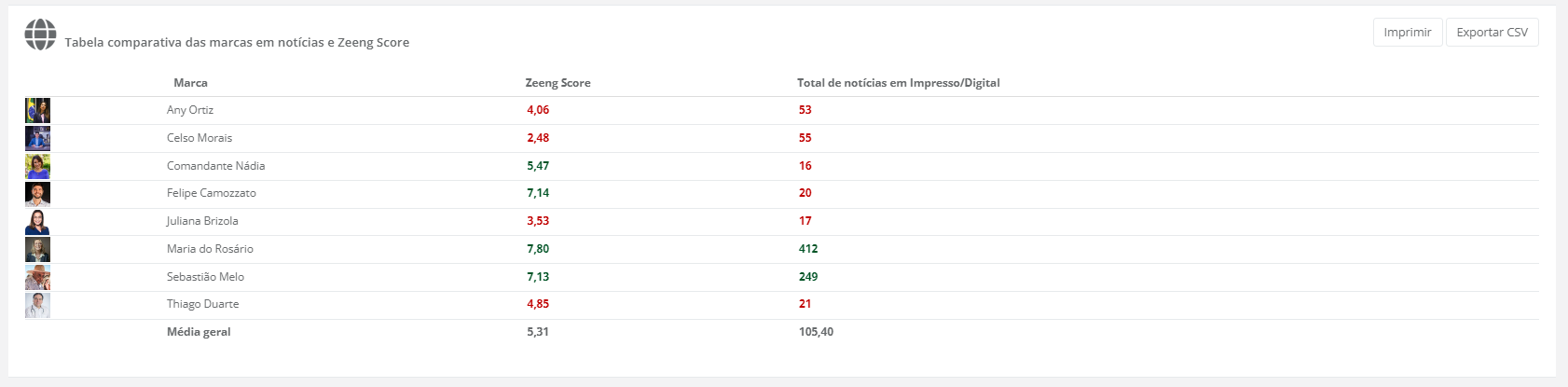Click Thiago Duarte's avatar image
1568x387 pixels.
point(37,305)
